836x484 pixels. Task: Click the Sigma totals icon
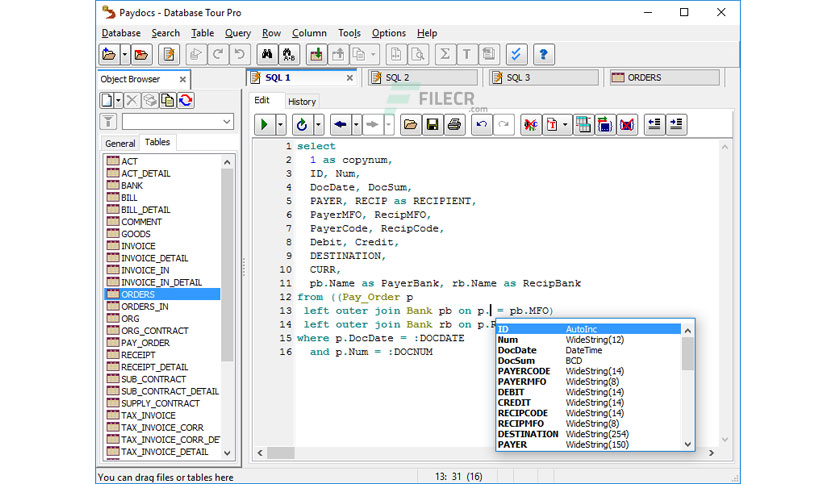click(x=445, y=54)
